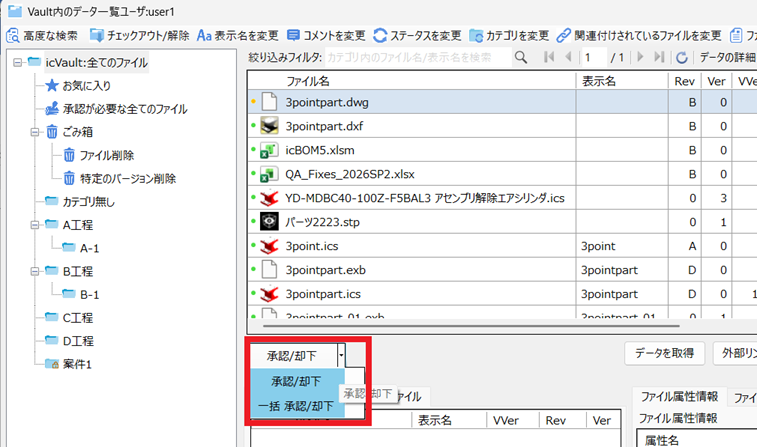Jump to the last page icon
This screenshot has height=447, width=757.
click(659, 57)
